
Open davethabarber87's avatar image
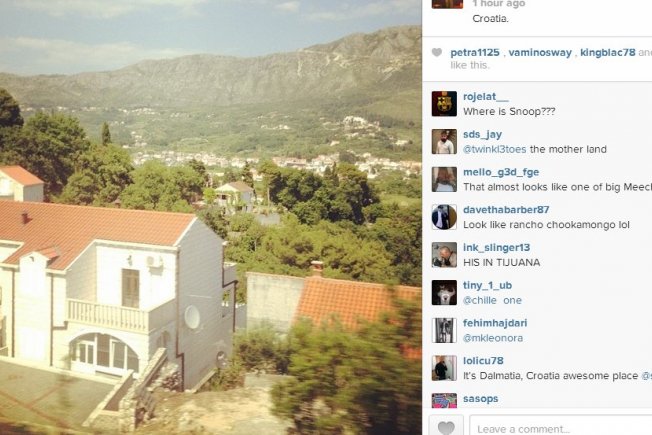(444, 217)
